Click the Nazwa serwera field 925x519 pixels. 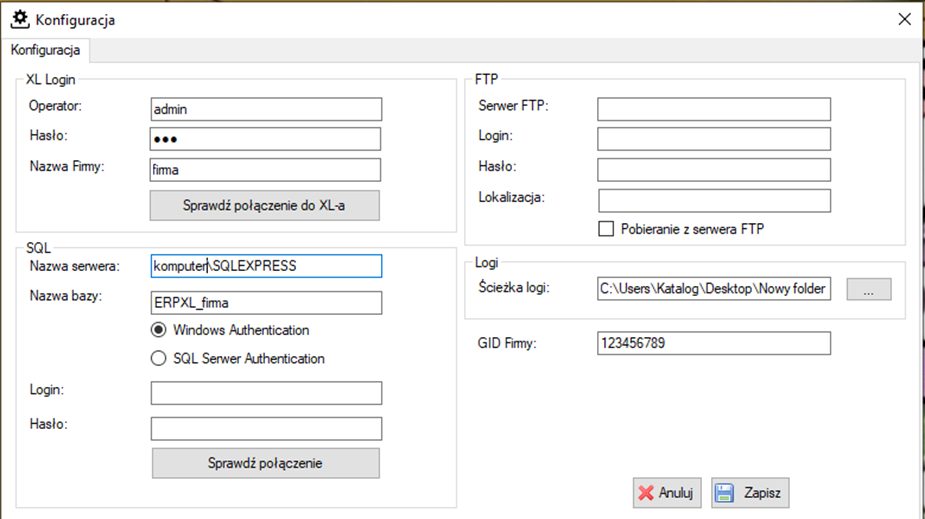[266, 266]
